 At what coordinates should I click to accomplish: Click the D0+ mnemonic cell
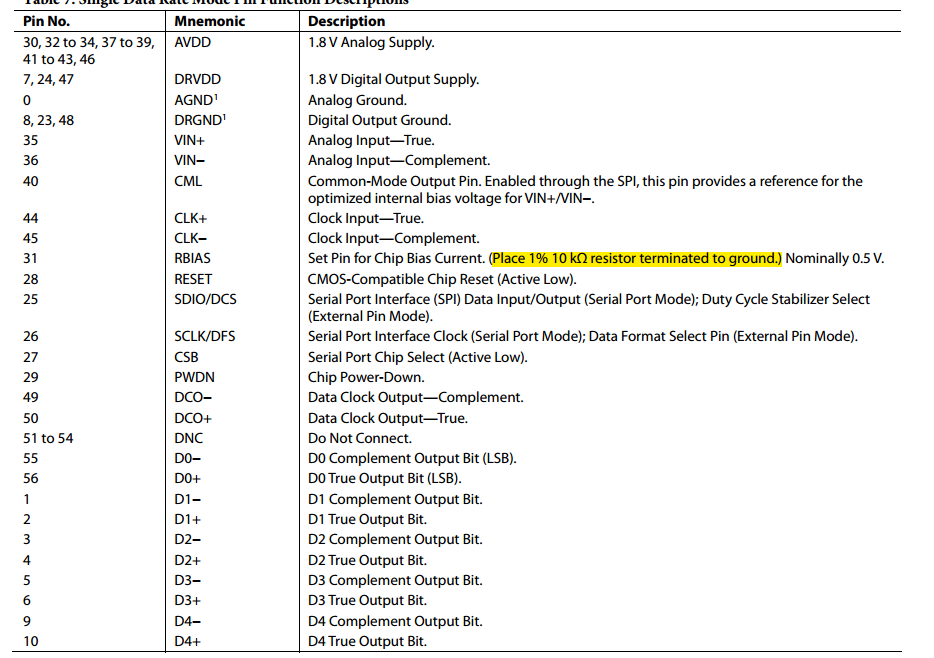(x=188, y=479)
